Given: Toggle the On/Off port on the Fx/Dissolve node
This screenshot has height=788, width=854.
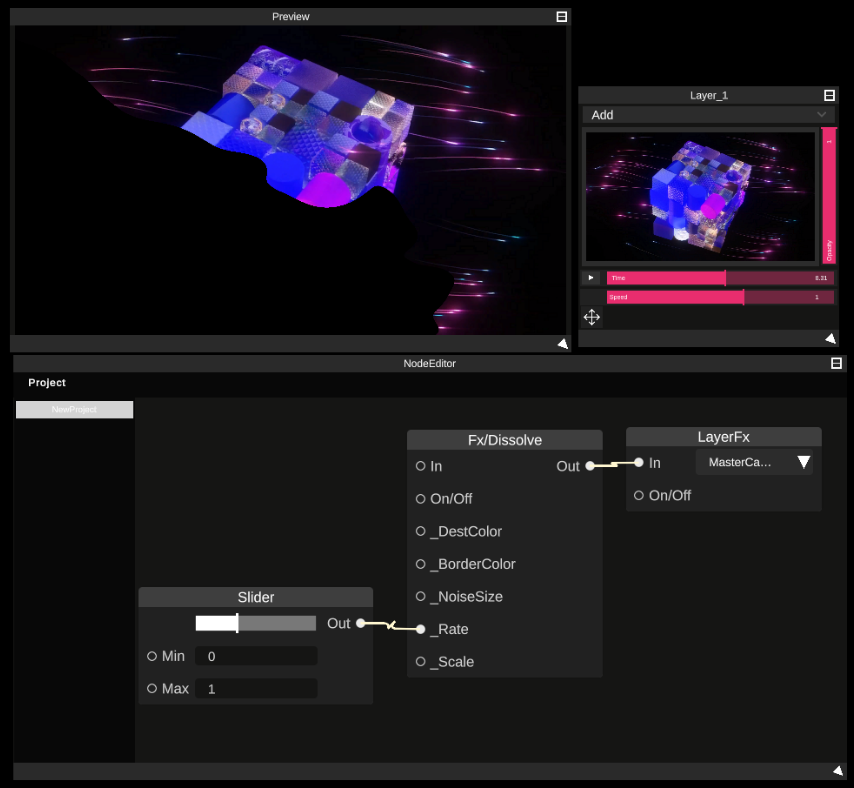Looking at the screenshot, I should (420, 498).
